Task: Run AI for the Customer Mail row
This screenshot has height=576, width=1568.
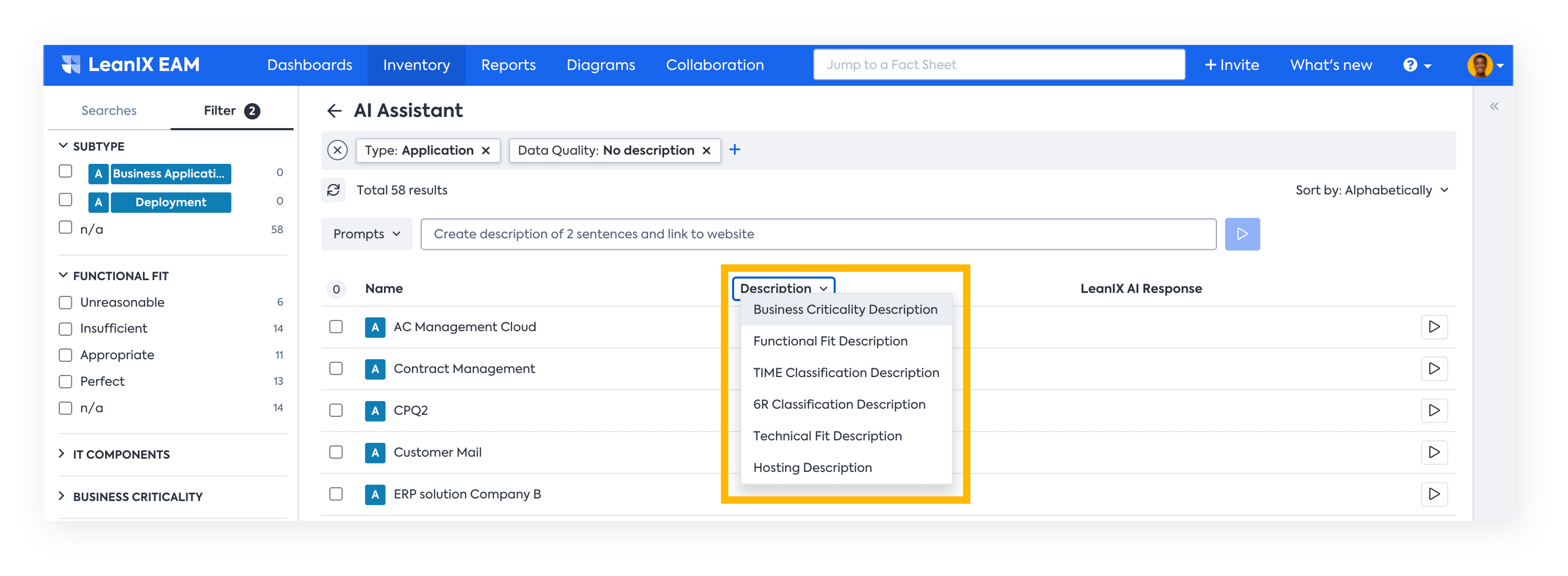Action: click(x=1433, y=452)
